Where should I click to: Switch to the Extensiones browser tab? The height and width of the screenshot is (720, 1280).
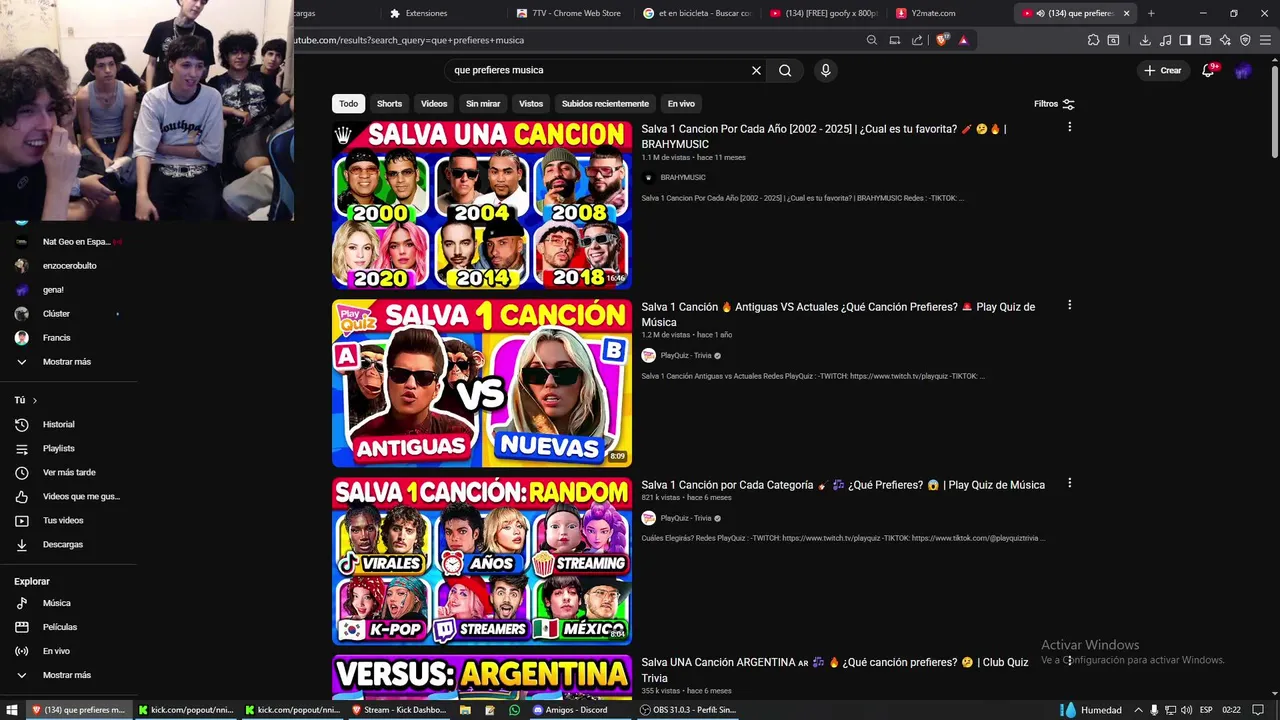click(x=440, y=13)
